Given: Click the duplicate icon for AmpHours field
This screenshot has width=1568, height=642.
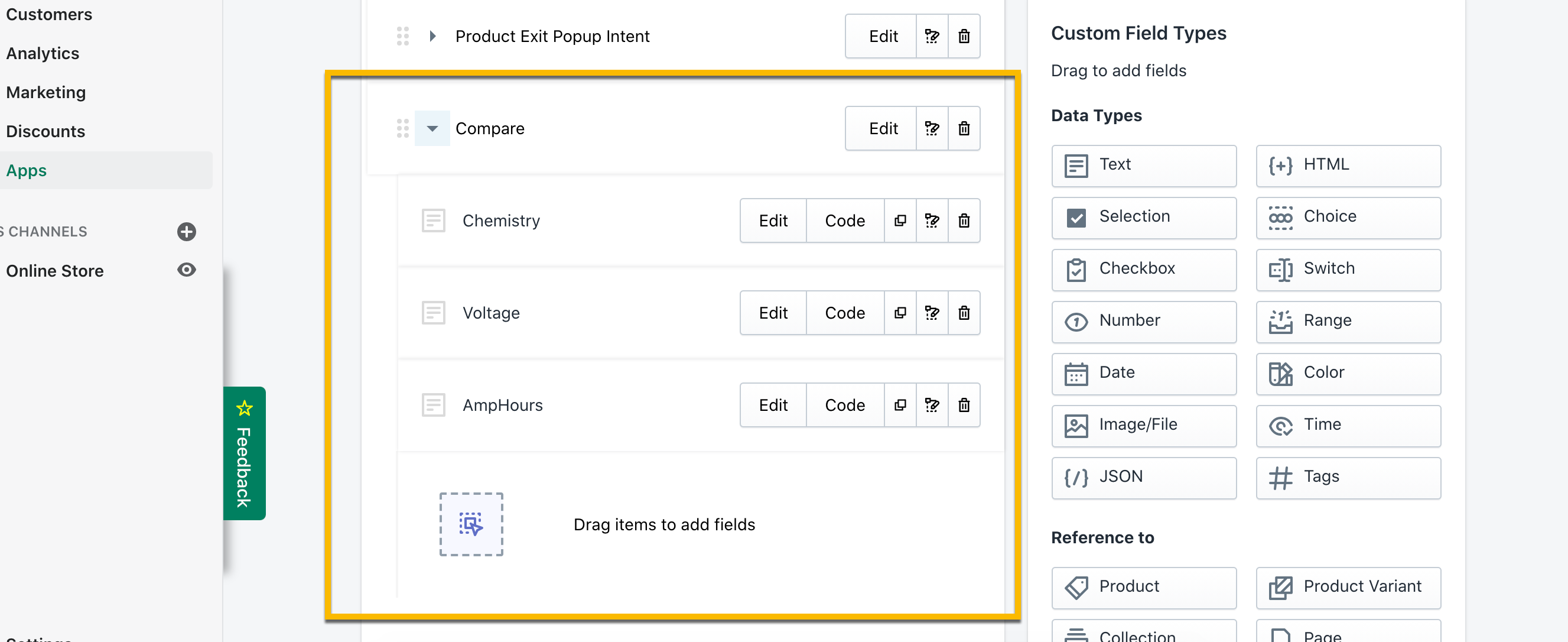Looking at the screenshot, I should (x=900, y=405).
